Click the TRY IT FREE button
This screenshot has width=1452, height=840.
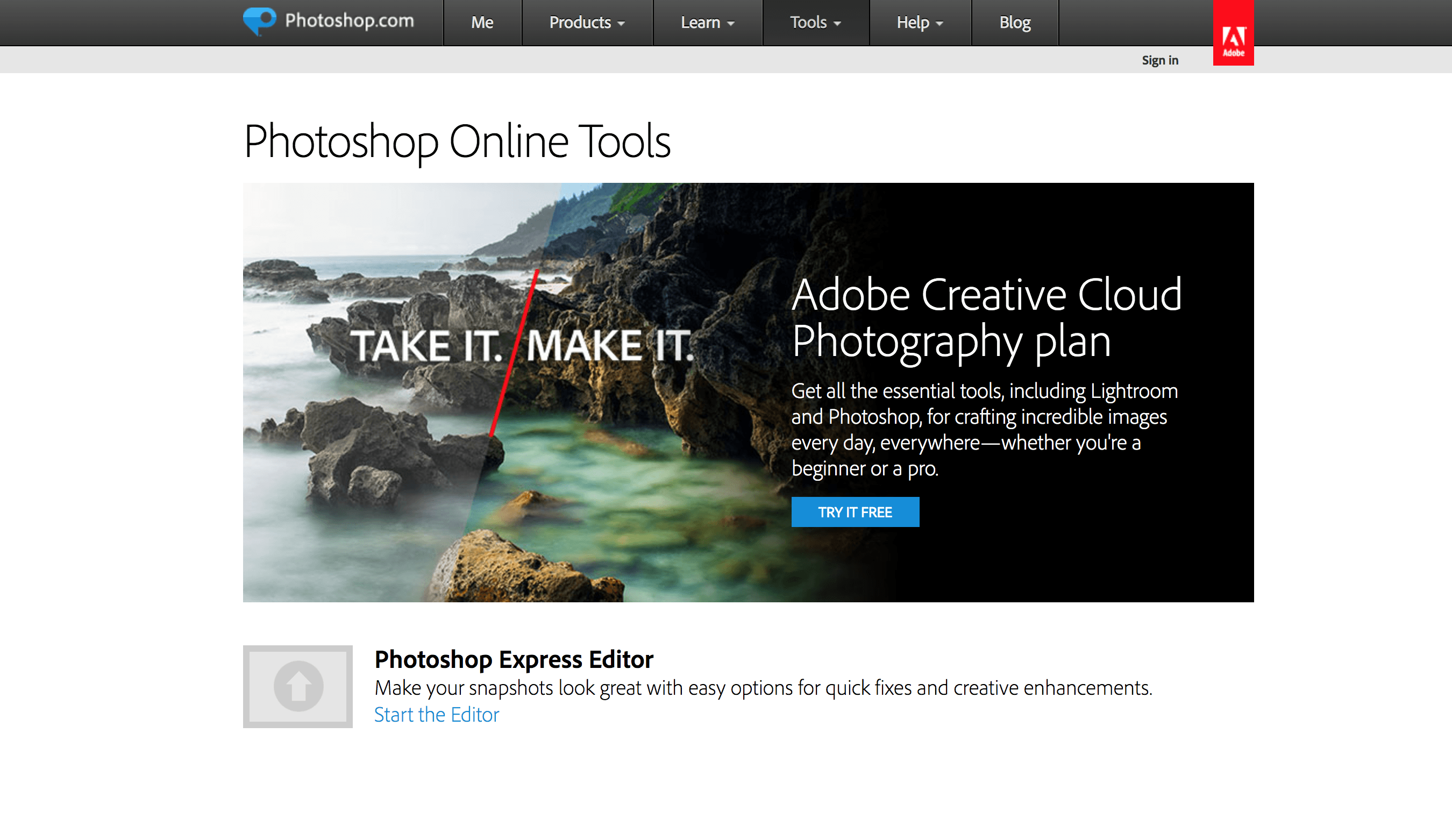[855, 511]
